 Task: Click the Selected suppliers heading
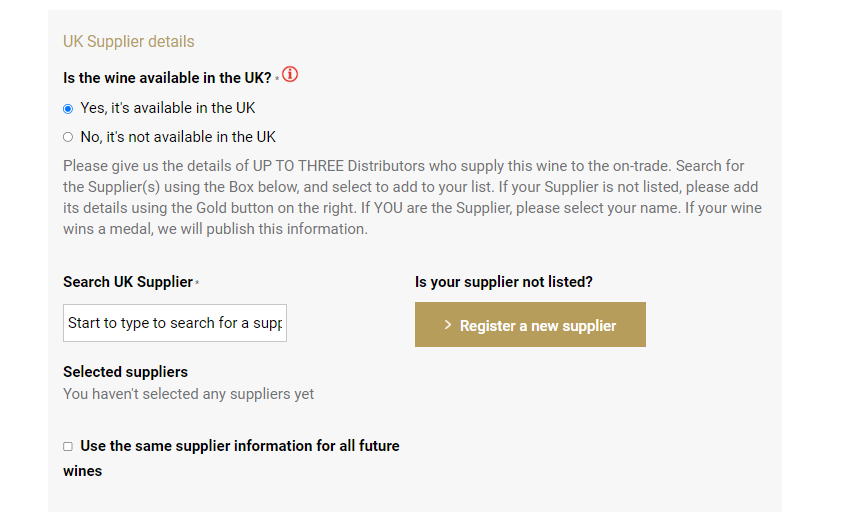click(125, 372)
